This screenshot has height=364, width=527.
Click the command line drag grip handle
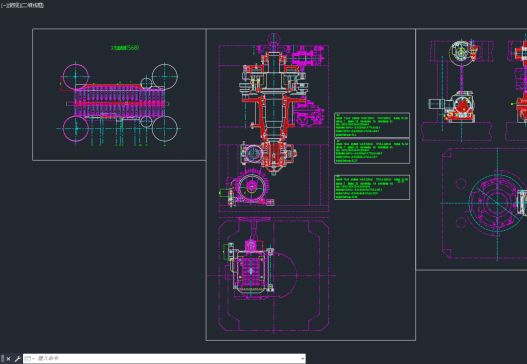pyautogui.click(x=2, y=359)
